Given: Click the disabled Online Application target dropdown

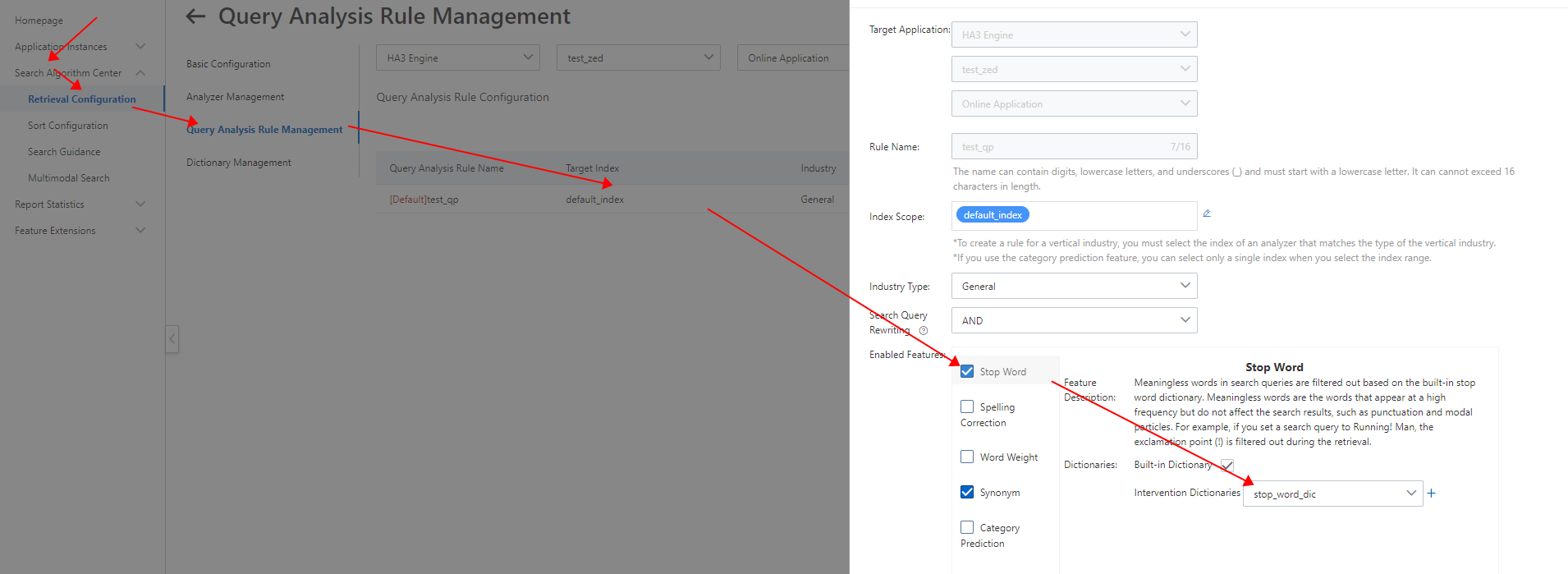Looking at the screenshot, I should (1074, 103).
